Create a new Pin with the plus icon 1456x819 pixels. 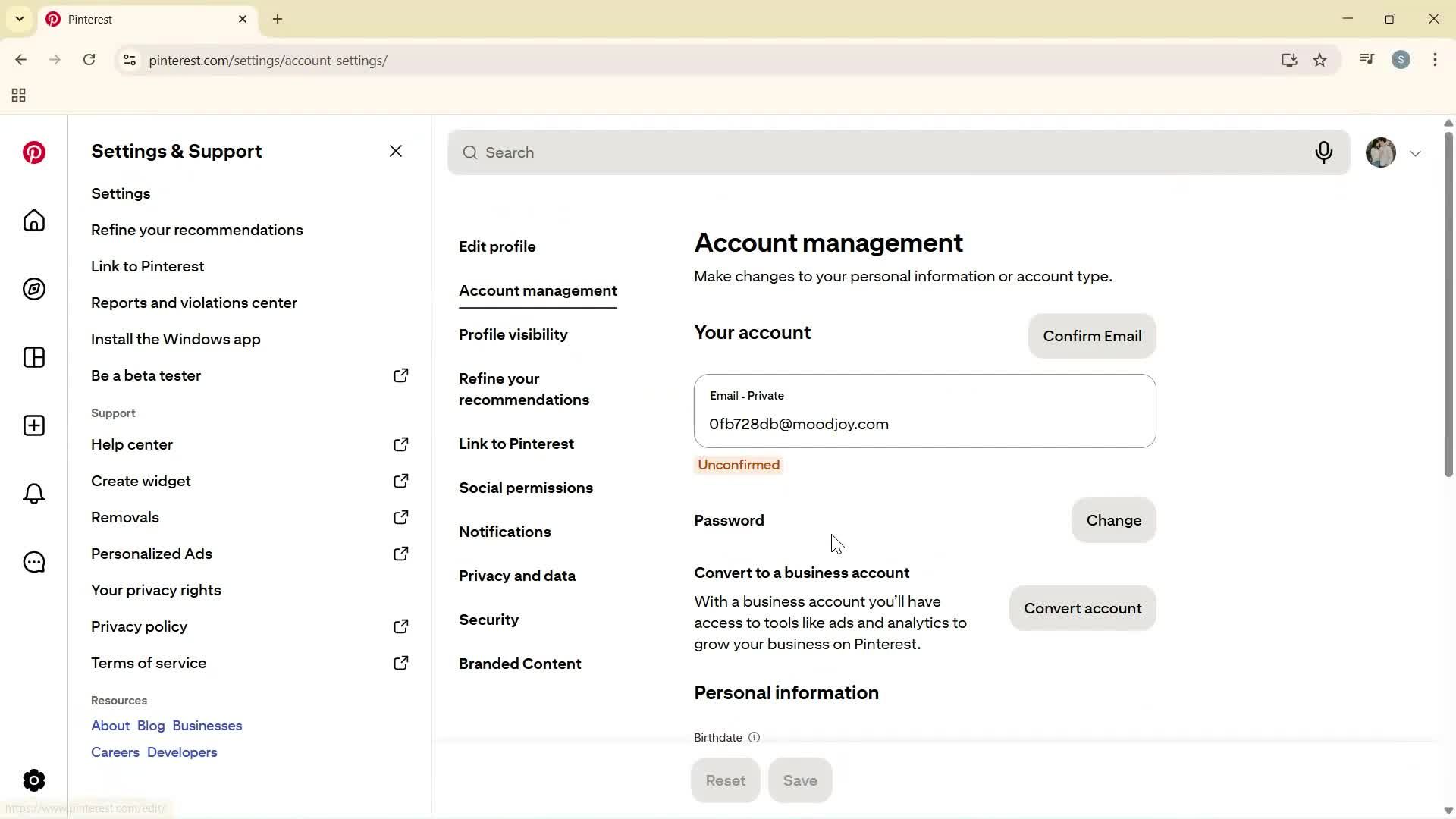tap(33, 425)
